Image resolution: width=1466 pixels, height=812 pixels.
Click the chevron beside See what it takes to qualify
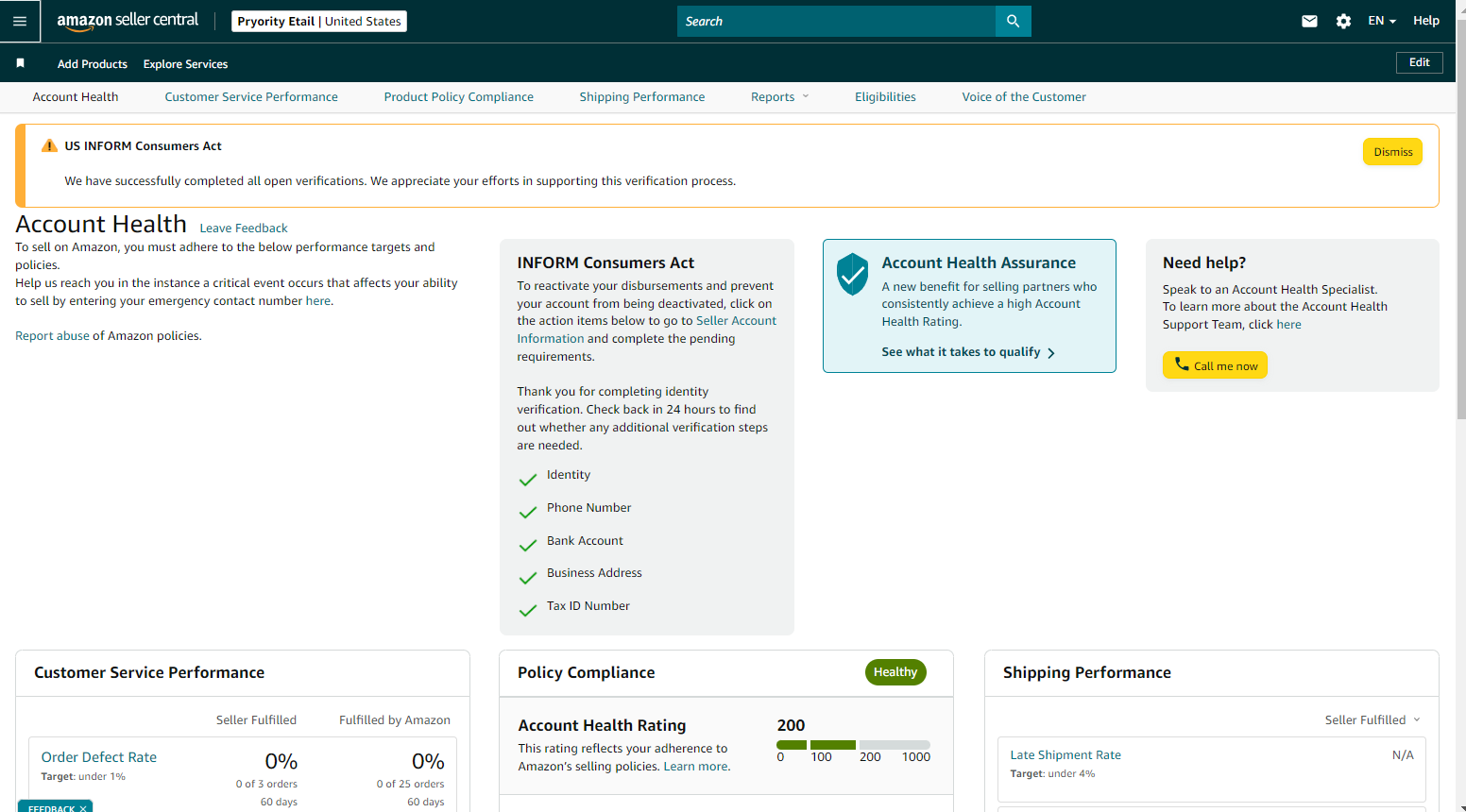click(x=1051, y=352)
